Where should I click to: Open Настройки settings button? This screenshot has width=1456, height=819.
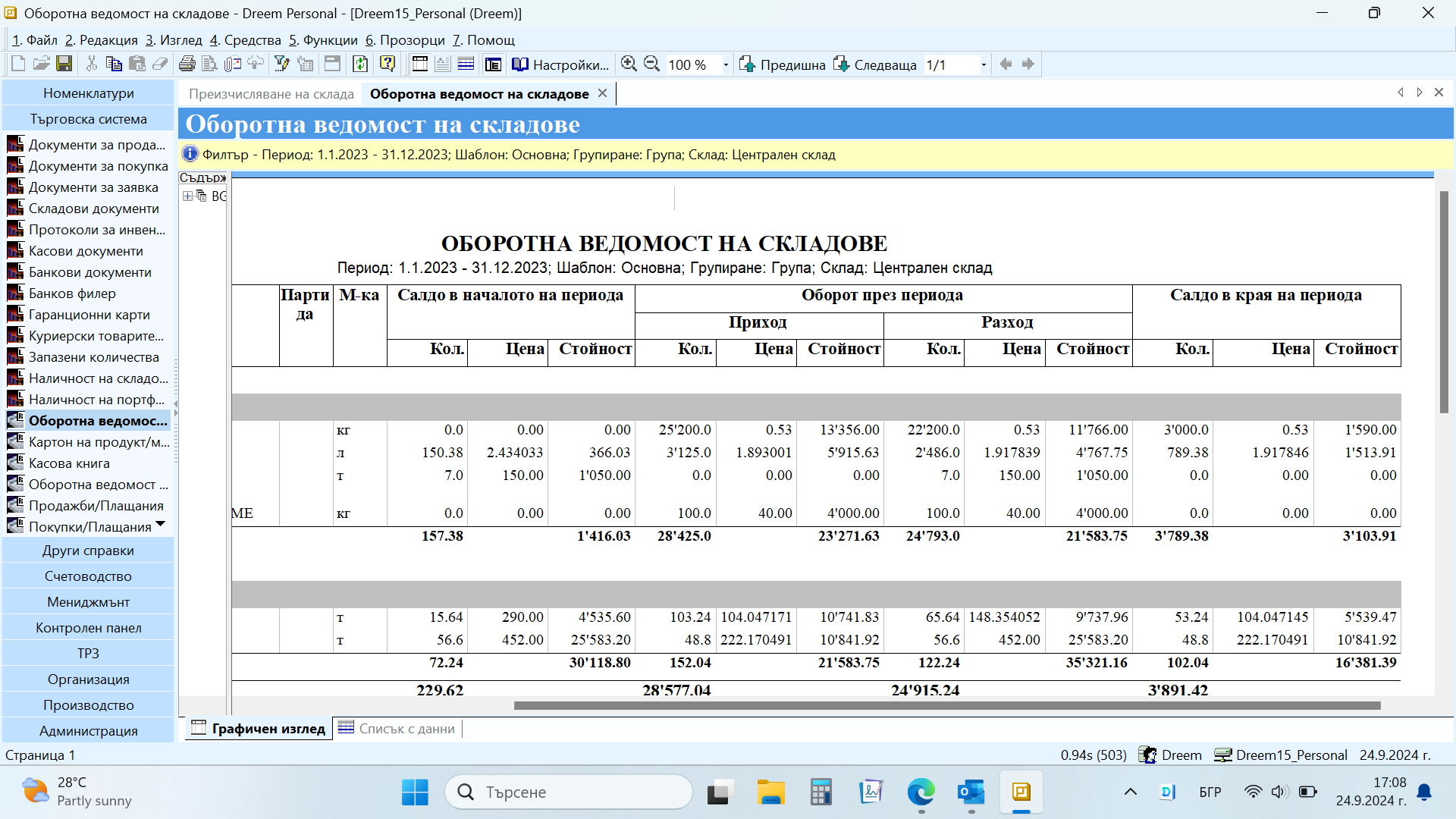point(560,64)
